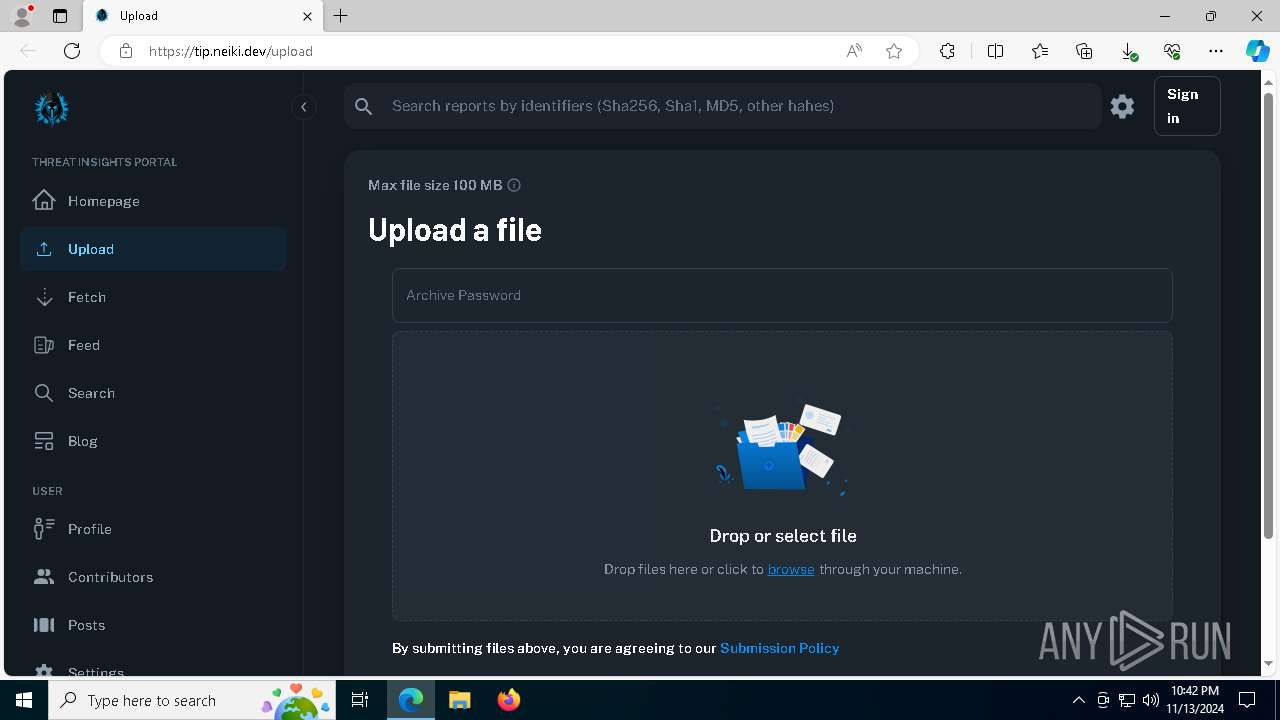Open File Explorer from the taskbar
Screen dimensions: 1280x720
[459, 700]
